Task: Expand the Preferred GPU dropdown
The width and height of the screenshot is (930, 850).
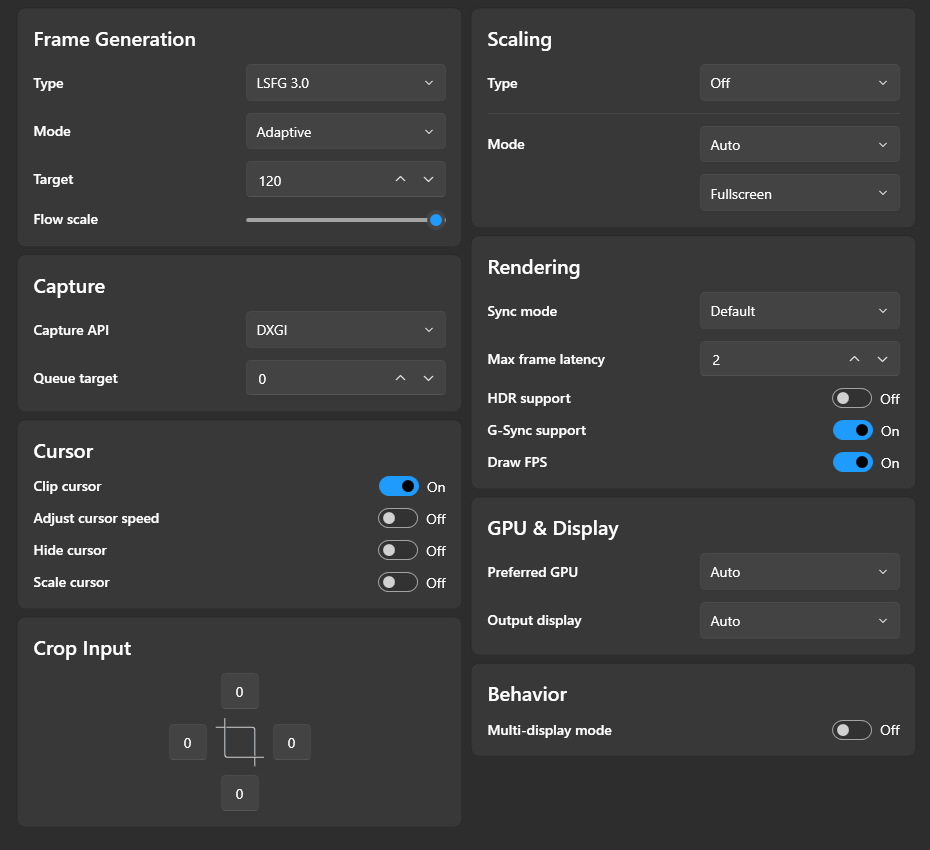Action: click(799, 572)
